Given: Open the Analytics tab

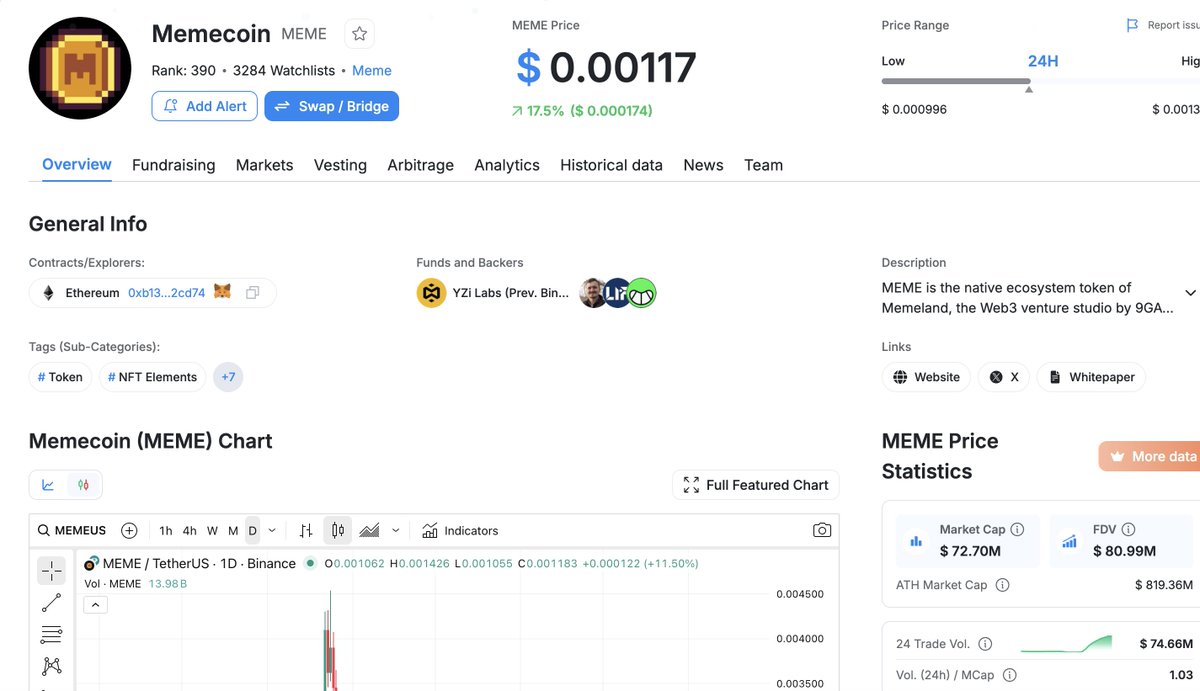Looking at the screenshot, I should 507,165.
